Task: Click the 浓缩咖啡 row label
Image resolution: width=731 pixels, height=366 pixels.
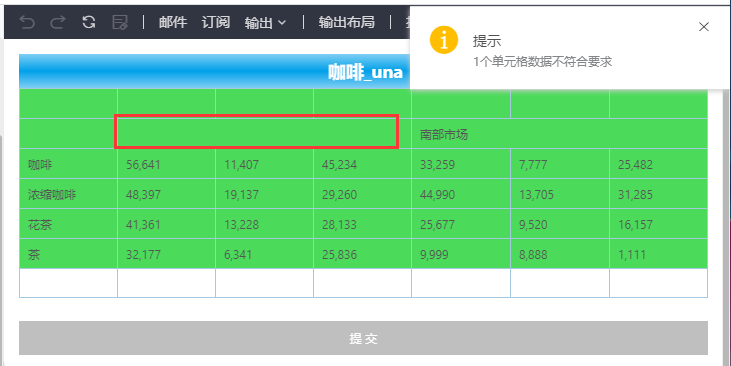Action: pos(68,194)
